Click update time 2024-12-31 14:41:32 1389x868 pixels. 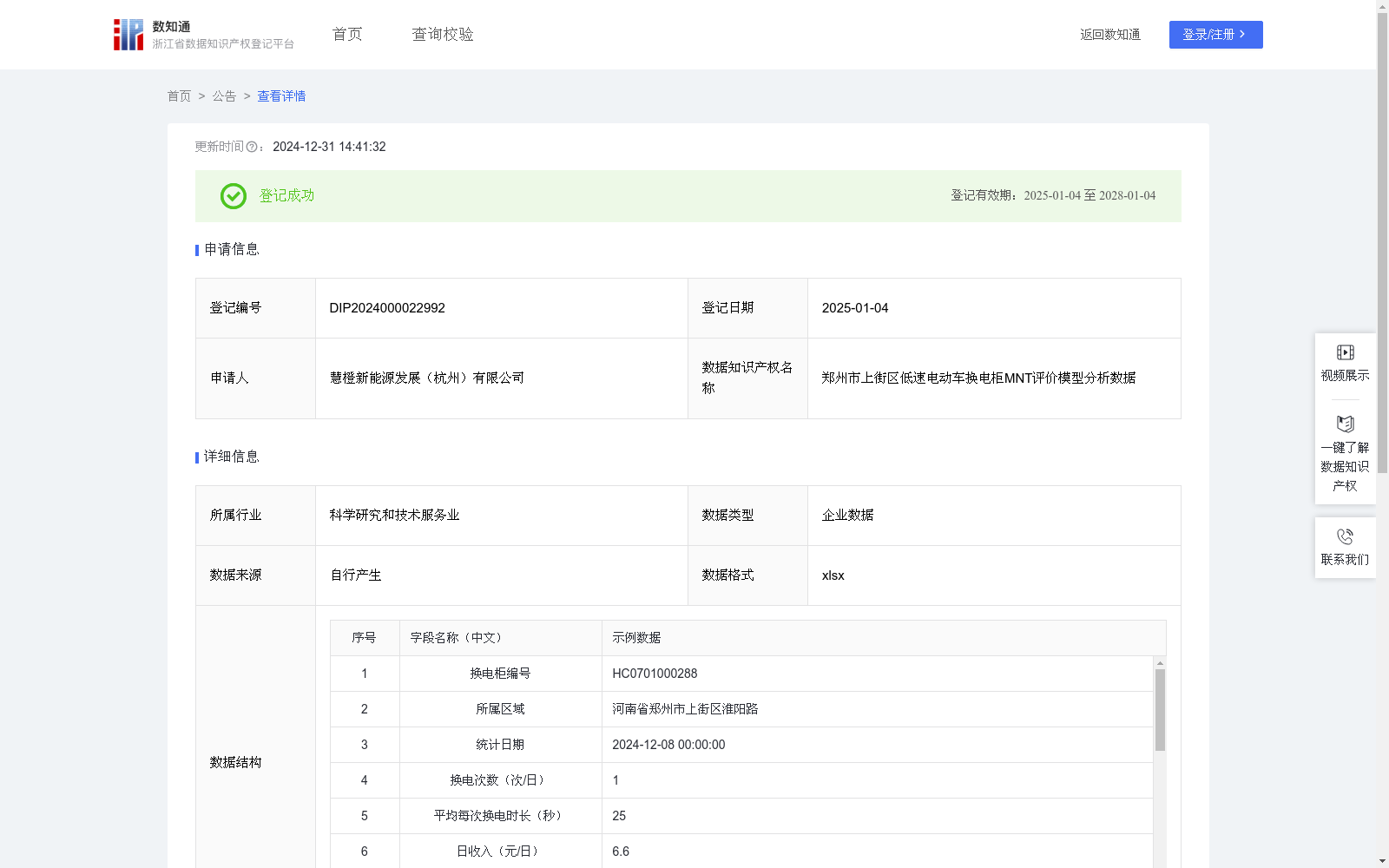pyautogui.click(x=329, y=148)
